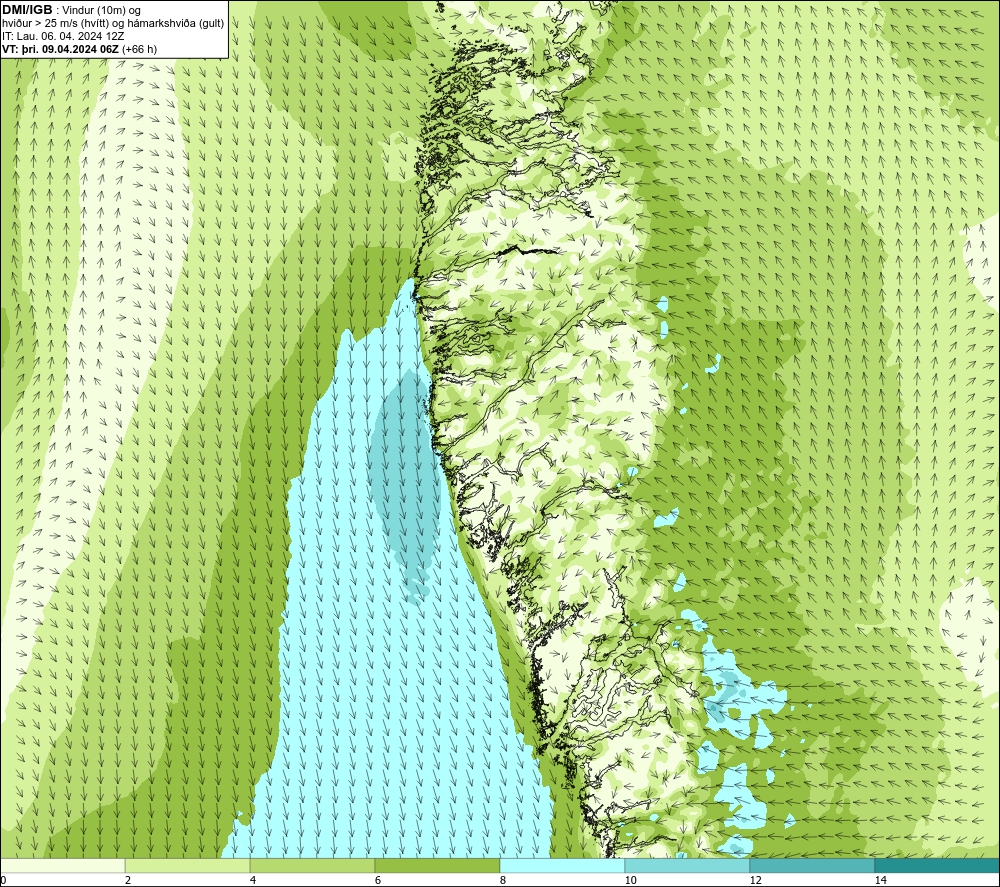Click the darker cyan wind maximum offshore
1000x887 pixels.
(x=408, y=485)
